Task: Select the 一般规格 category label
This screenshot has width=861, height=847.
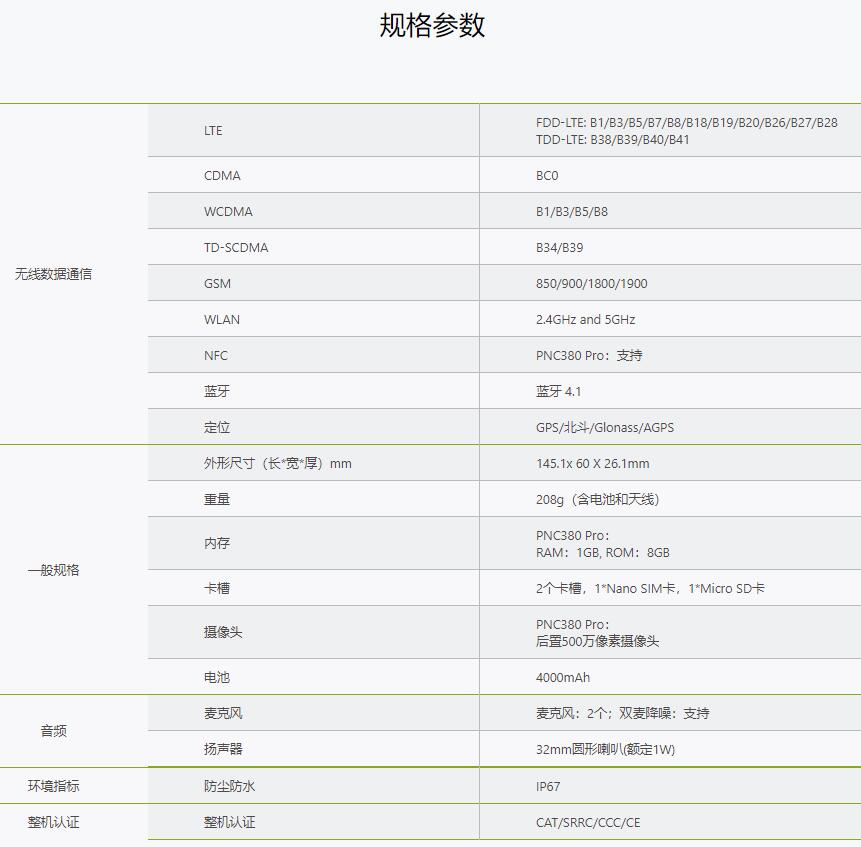Action: tap(53, 570)
